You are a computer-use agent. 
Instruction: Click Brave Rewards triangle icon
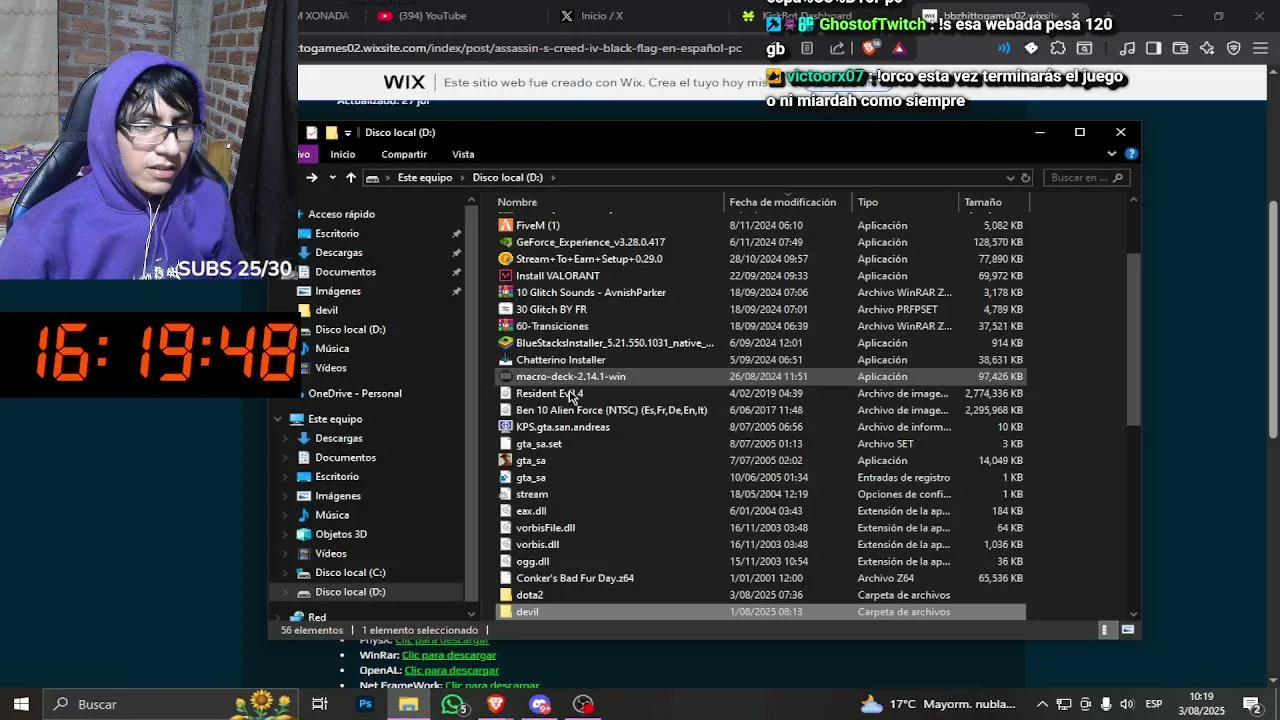898,48
